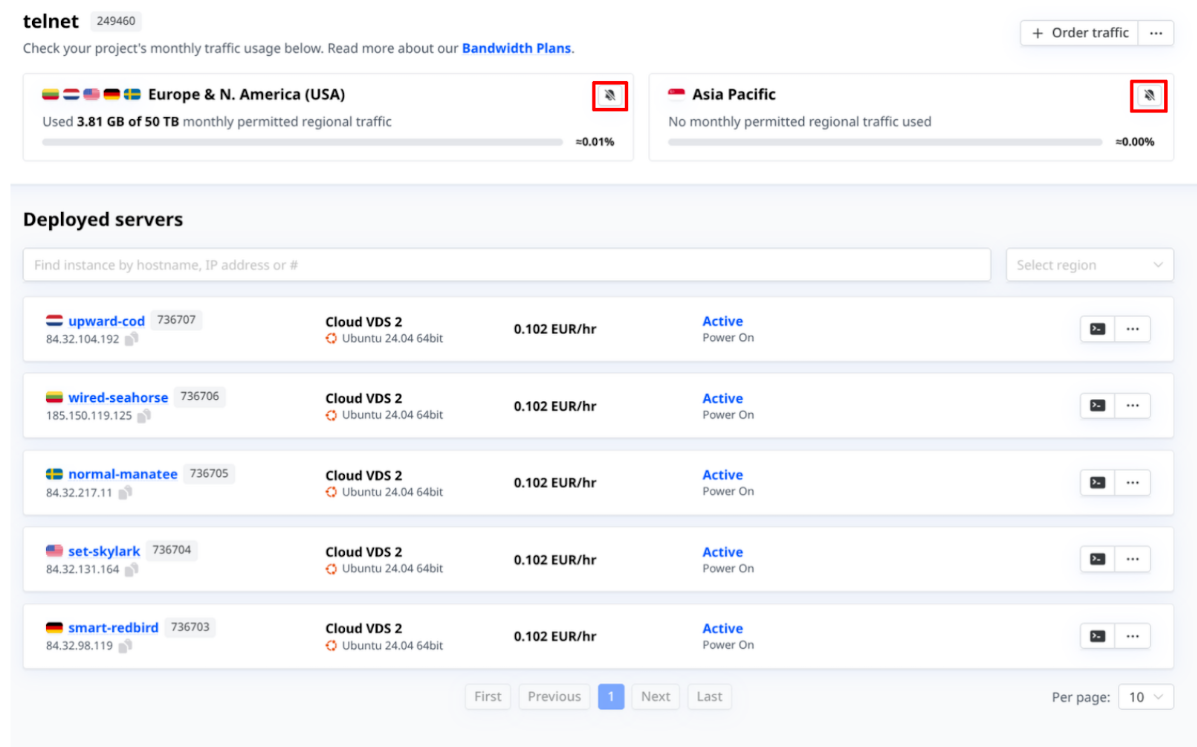Toggle Europe & N. America traffic notifications
This screenshot has width=1197, height=747.
pyautogui.click(x=610, y=96)
